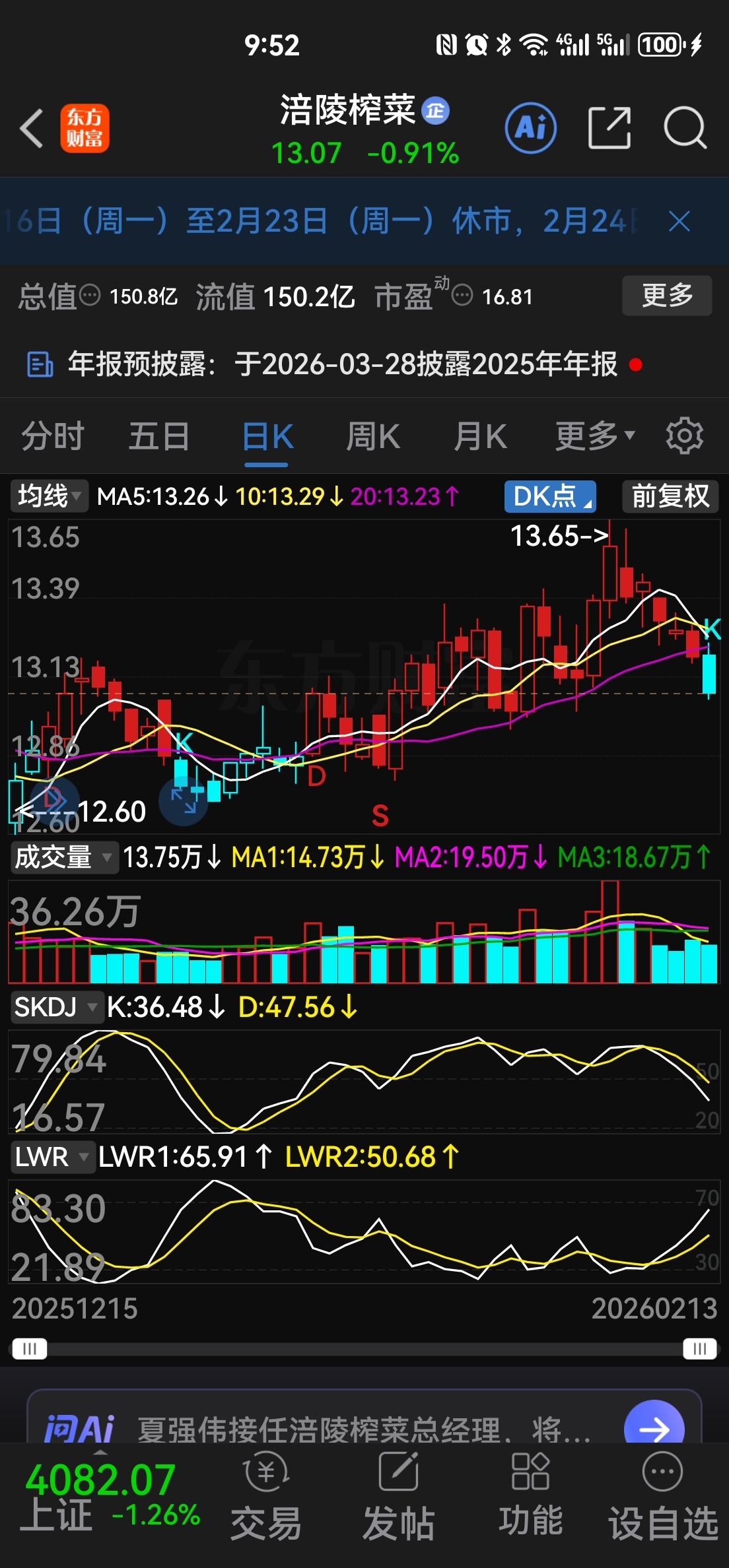The height and width of the screenshot is (1568, 729).
Task: Tap the red S signal marker
Action: 380,816
